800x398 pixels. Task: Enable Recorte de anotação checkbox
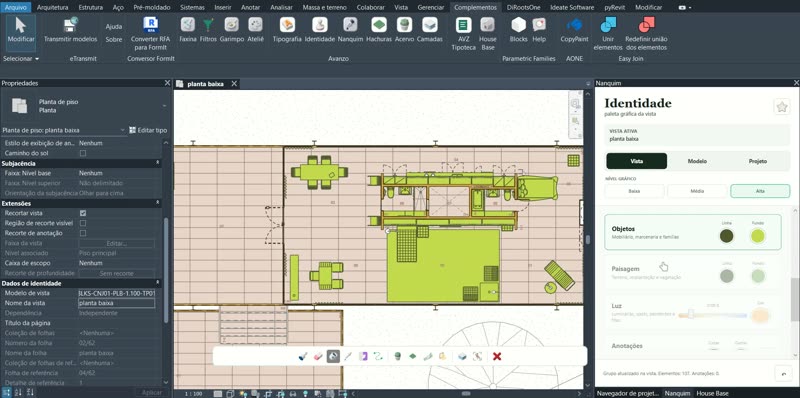click(83, 233)
